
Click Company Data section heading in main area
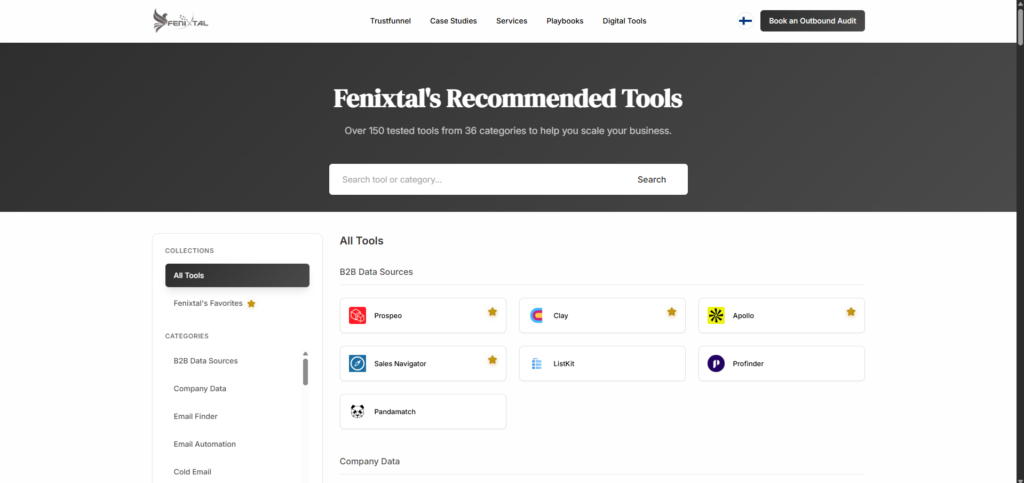(x=370, y=461)
